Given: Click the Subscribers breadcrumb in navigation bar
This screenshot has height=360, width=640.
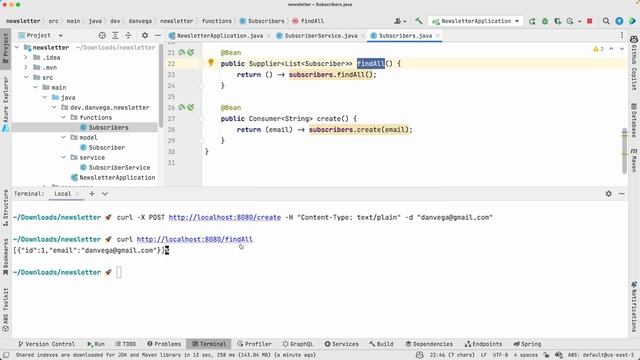Looking at the screenshot, I should [x=262, y=21].
